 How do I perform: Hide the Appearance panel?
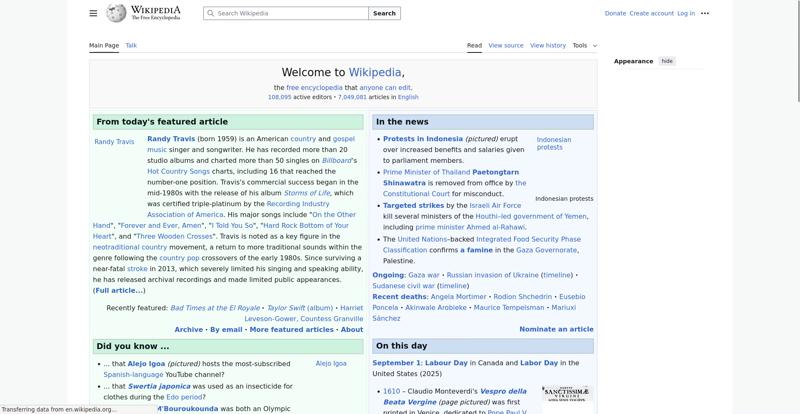click(x=667, y=61)
